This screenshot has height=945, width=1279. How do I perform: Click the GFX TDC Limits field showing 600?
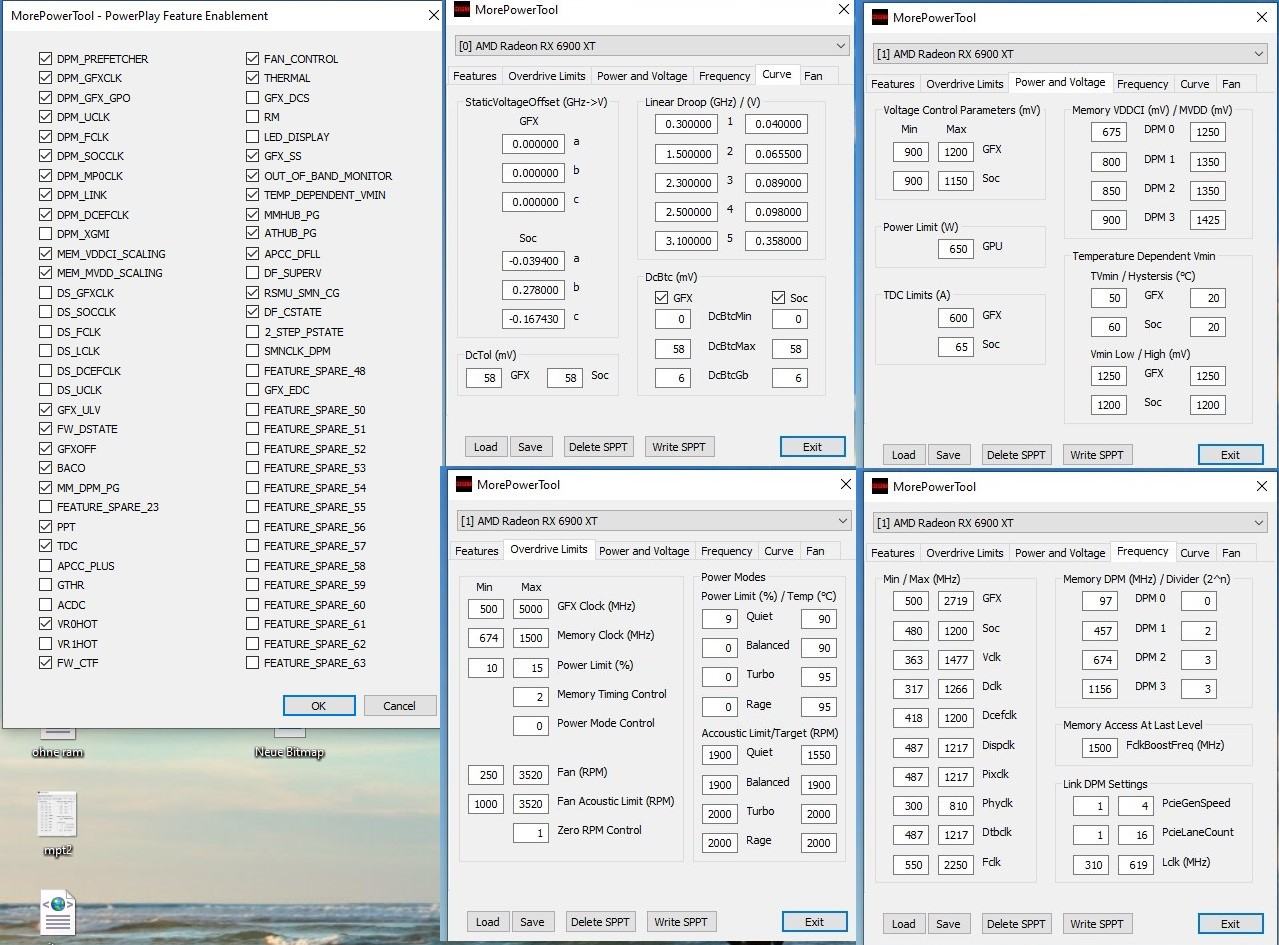(x=957, y=317)
